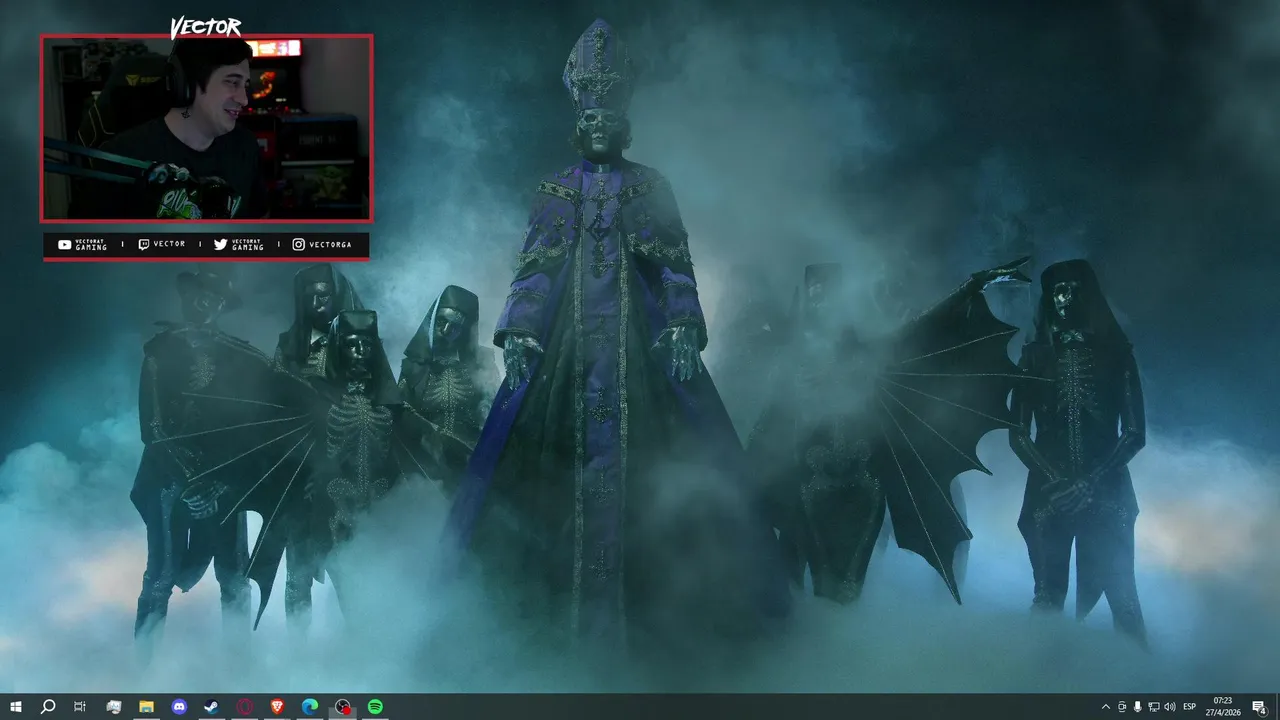Open Spotify from the taskbar

click(x=375, y=706)
